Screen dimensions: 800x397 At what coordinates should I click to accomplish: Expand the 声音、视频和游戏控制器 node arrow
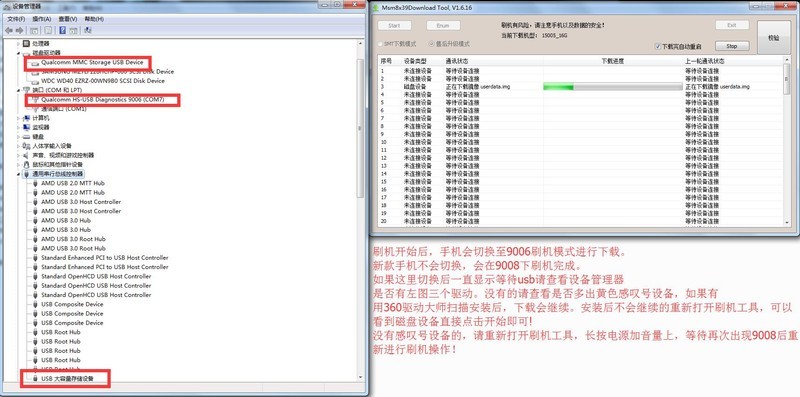(x=19, y=155)
